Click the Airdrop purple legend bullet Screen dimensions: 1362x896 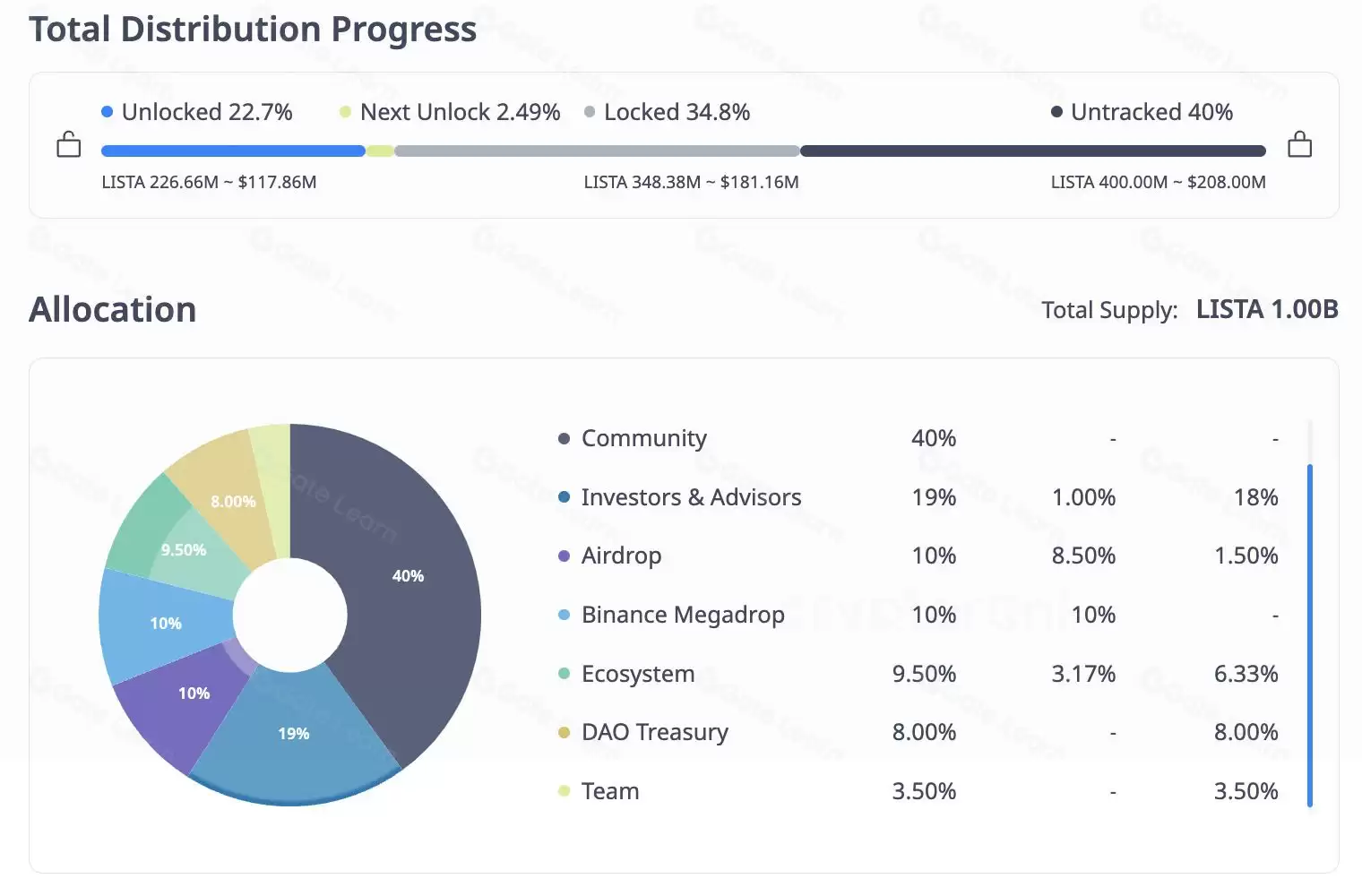click(x=564, y=556)
